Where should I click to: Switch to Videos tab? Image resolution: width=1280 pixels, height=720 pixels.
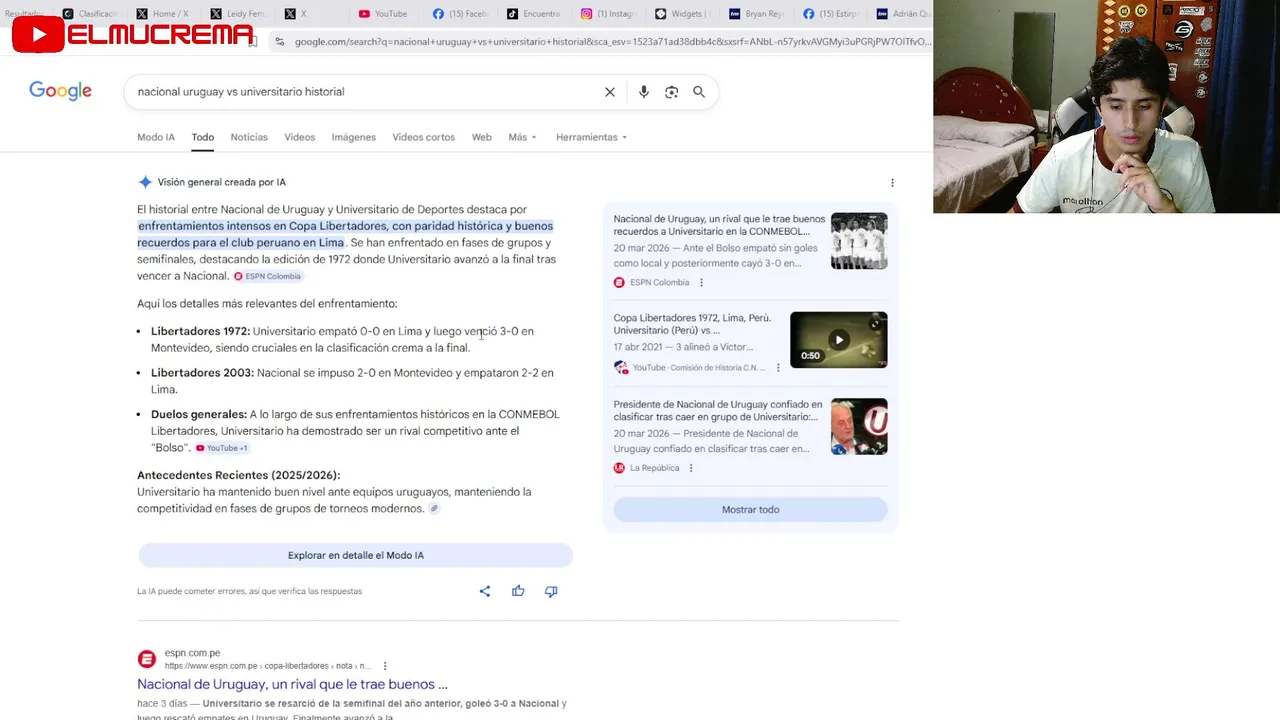[299, 137]
